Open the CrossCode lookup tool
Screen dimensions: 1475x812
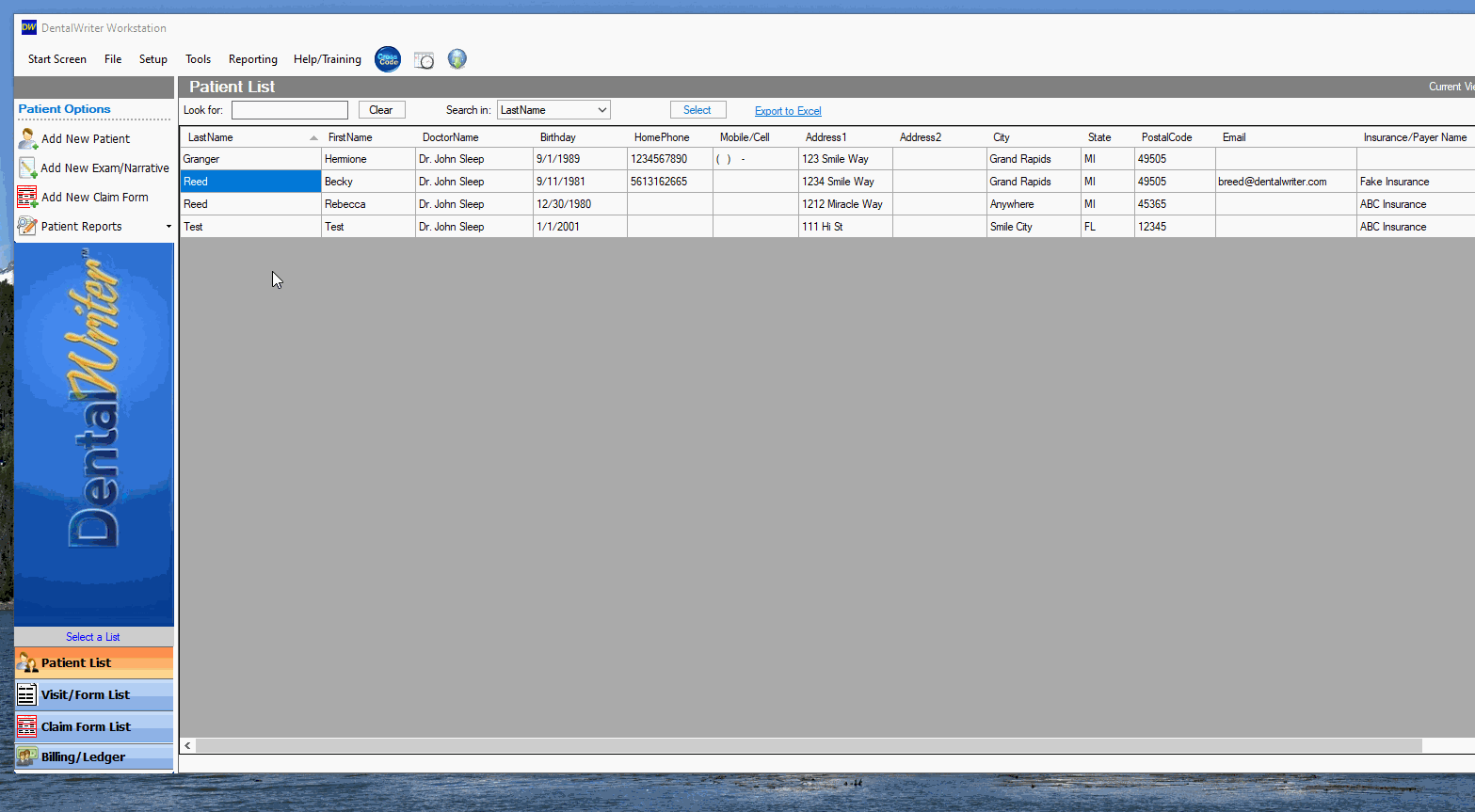(387, 58)
